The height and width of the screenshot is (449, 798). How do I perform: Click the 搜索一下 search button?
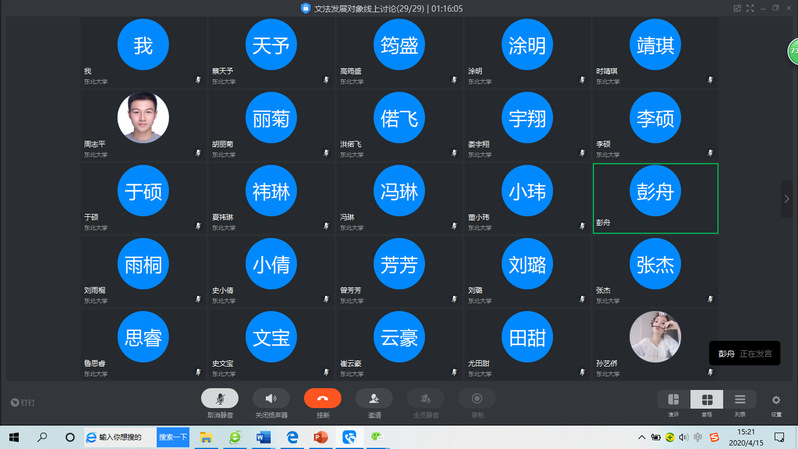point(173,437)
